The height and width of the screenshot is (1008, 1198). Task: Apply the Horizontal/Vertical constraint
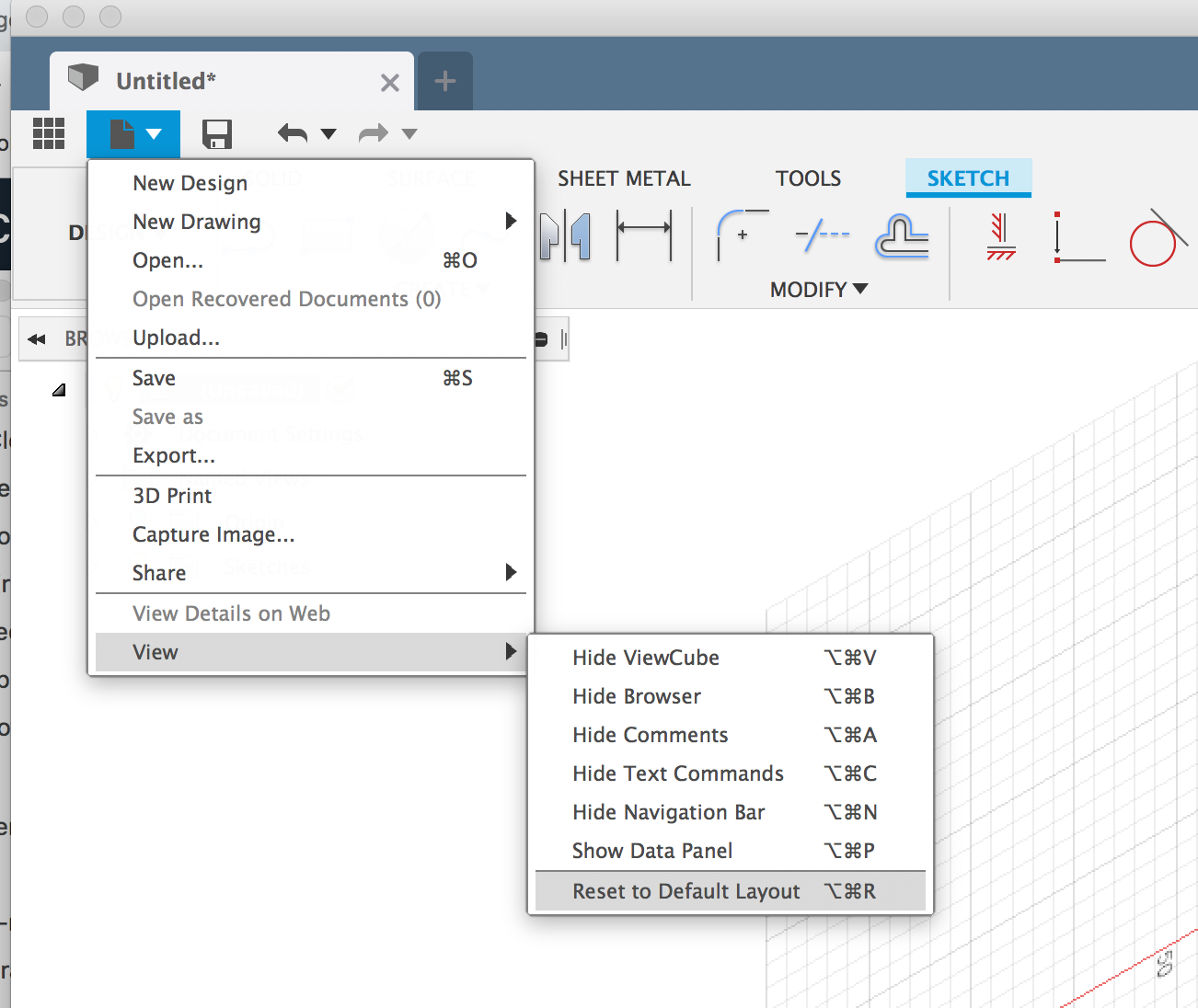click(1001, 235)
